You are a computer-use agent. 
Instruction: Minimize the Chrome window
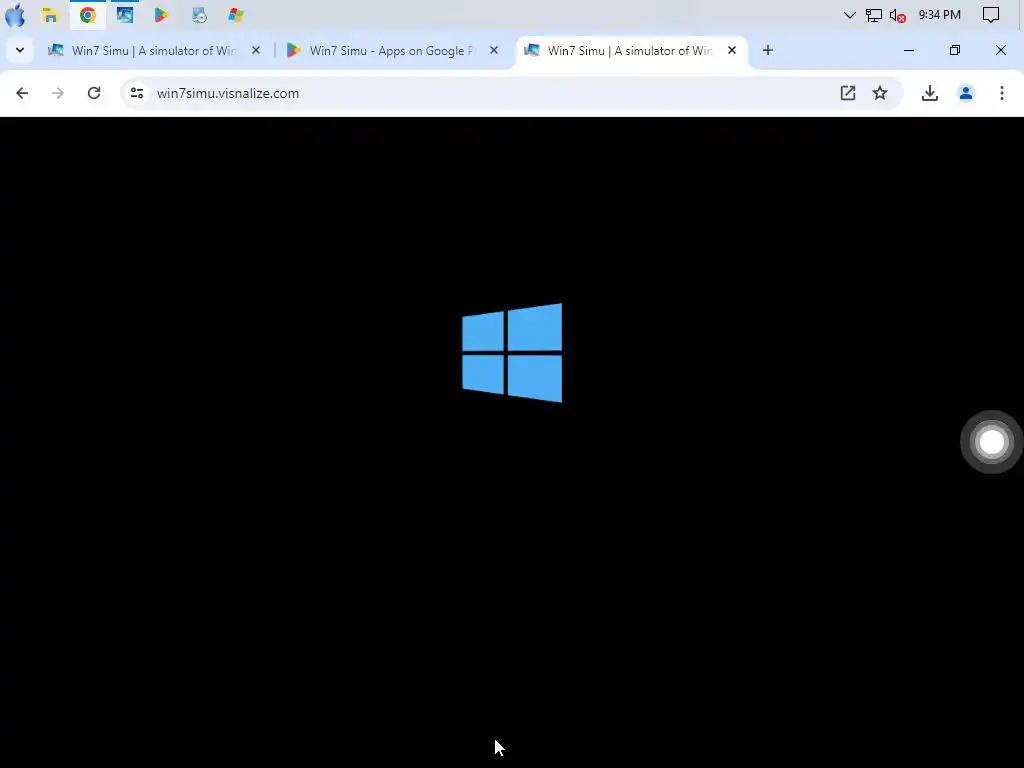coord(909,50)
